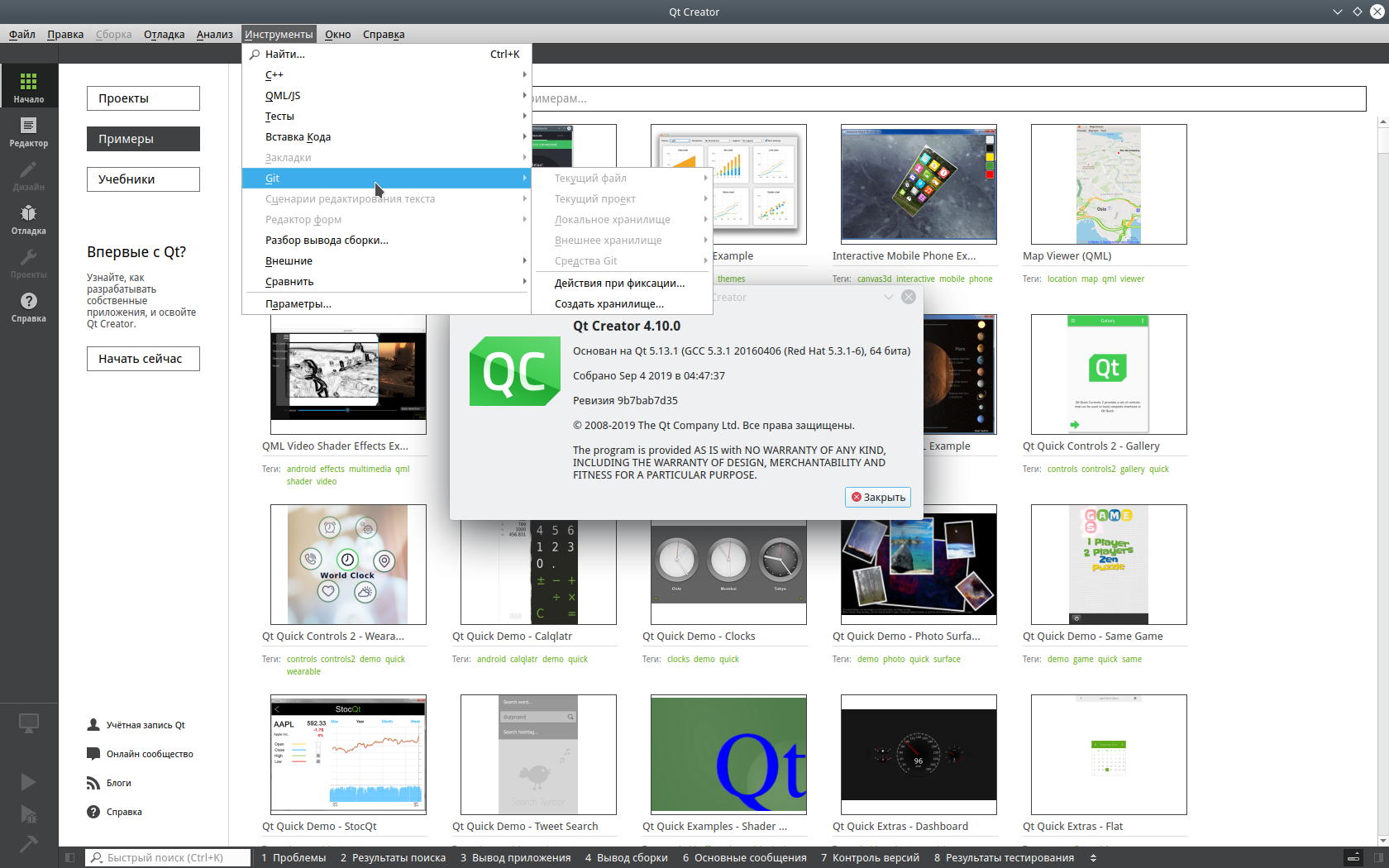Select Параметры... in the Tools menu

pos(298,304)
